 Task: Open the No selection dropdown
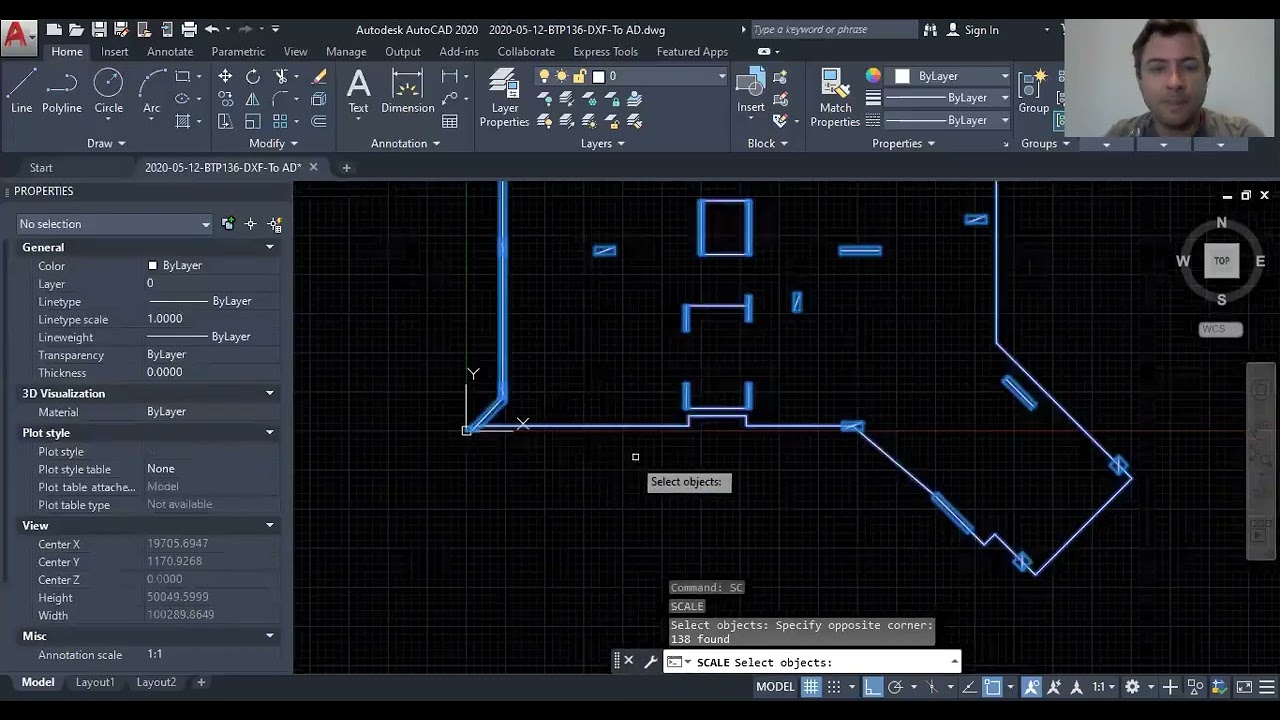(x=115, y=224)
